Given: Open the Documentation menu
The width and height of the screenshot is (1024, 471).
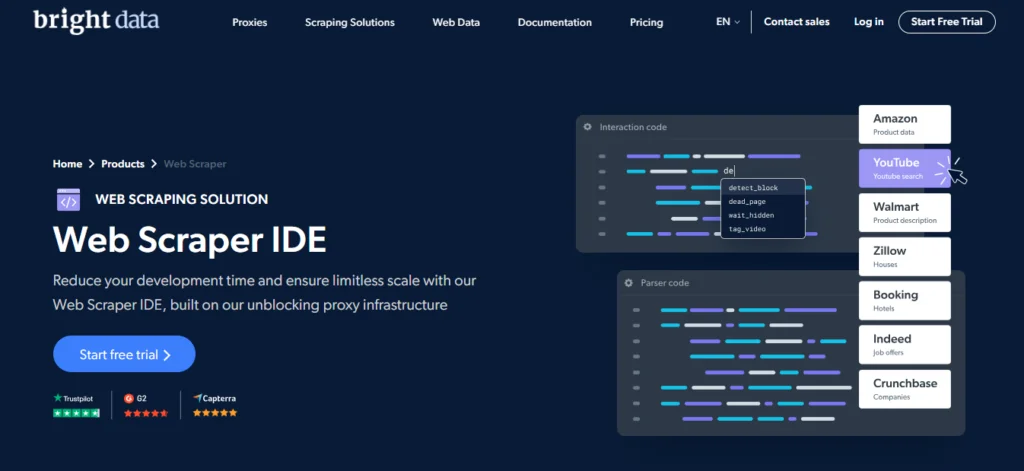Looking at the screenshot, I should (x=554, y=22).
